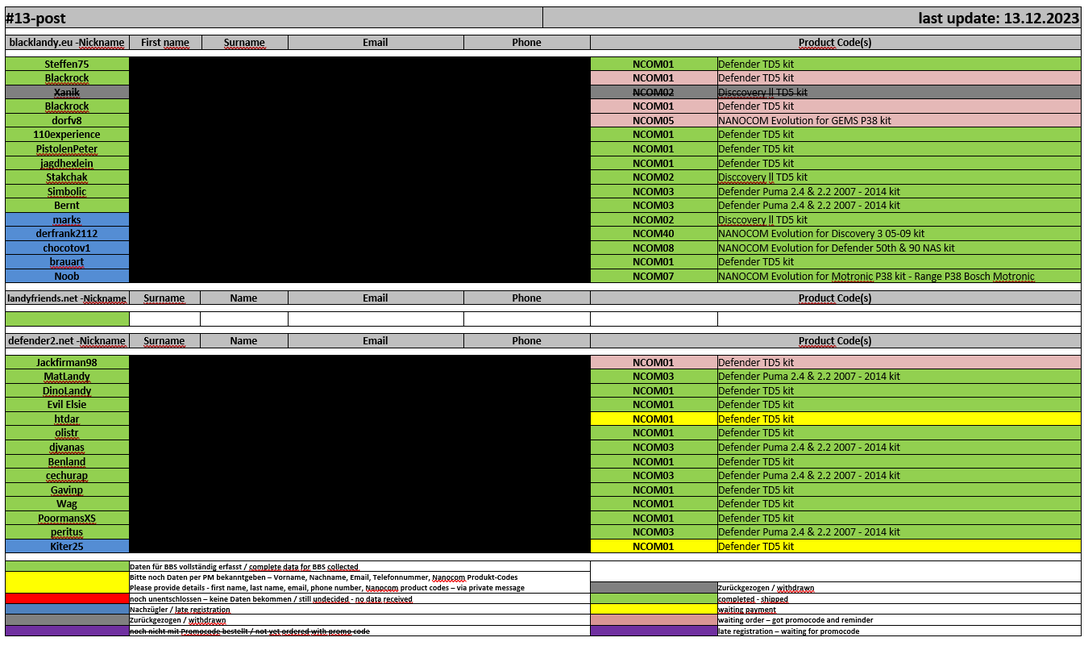Select 'NANOCOM Evolution for Discovery 3 05-09 kit'
Viewport: 1084px width, 650px height.
pos(899,234)
